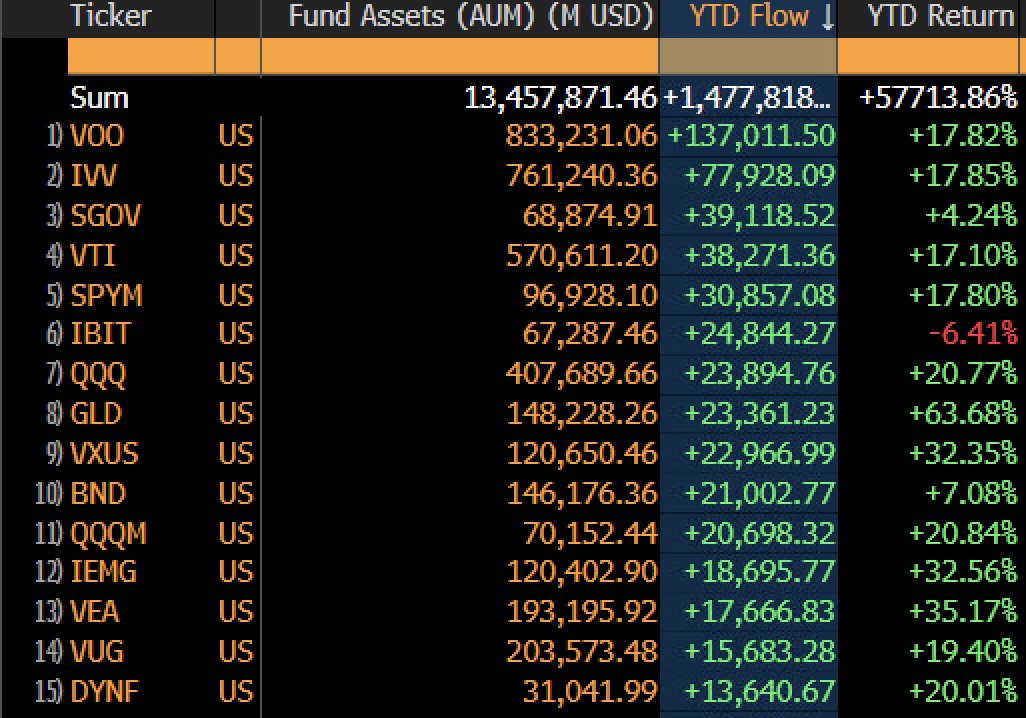Open the SGOV fund entry

point(104,216)
